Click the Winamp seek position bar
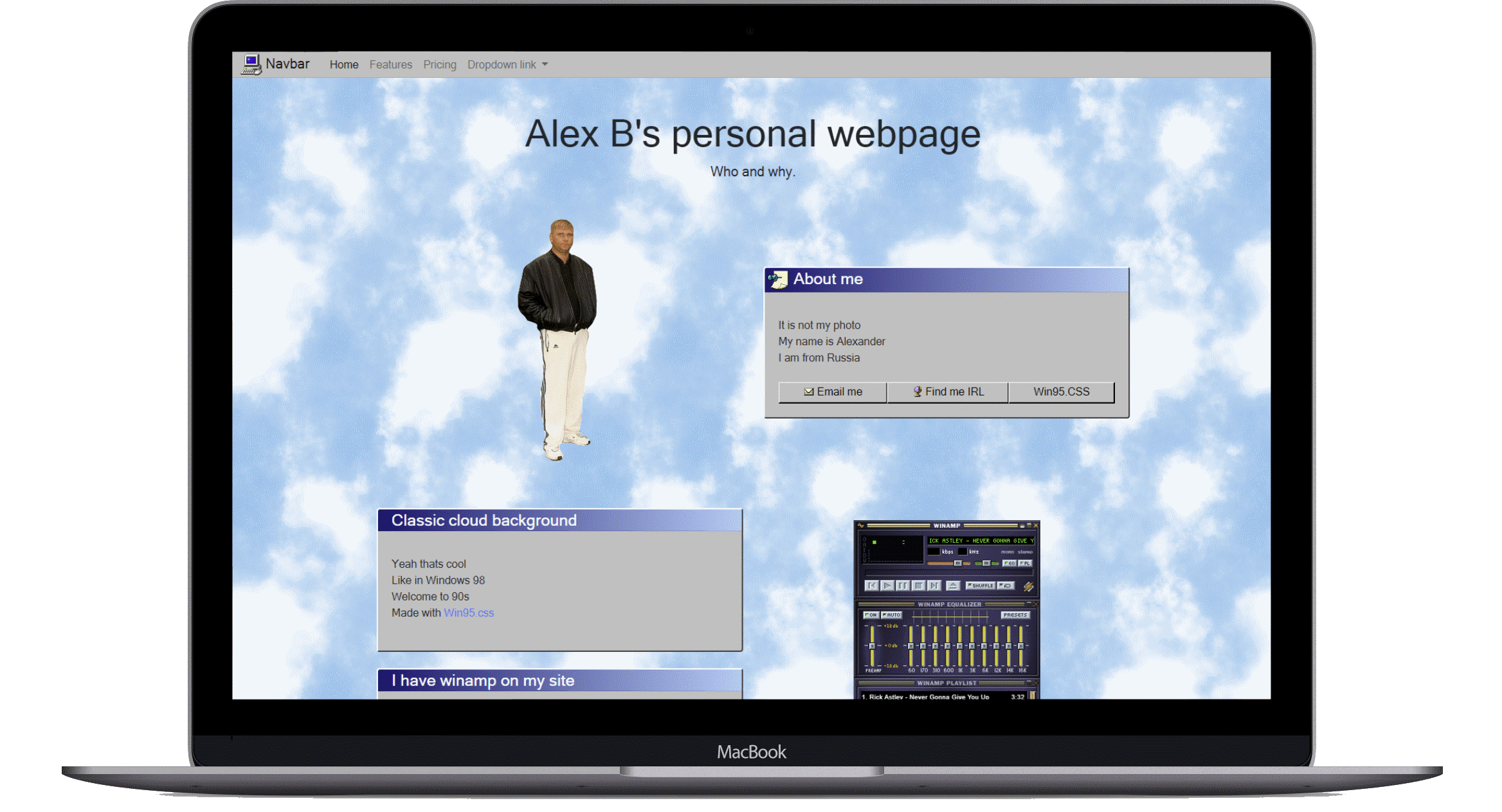Screen dimensions: 1502x812 [x=948, y=572]
